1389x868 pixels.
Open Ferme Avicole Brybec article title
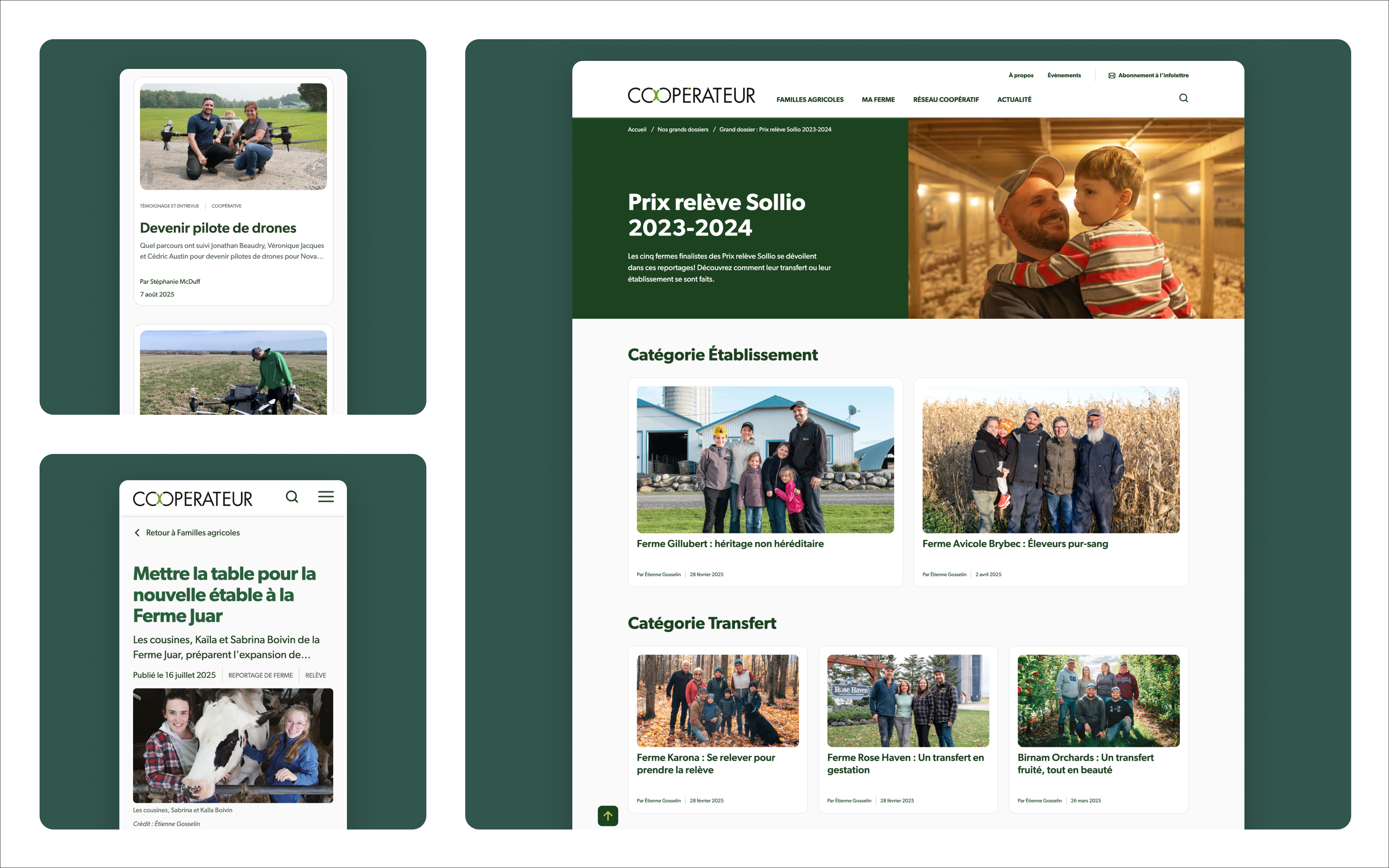[1015, 544]
